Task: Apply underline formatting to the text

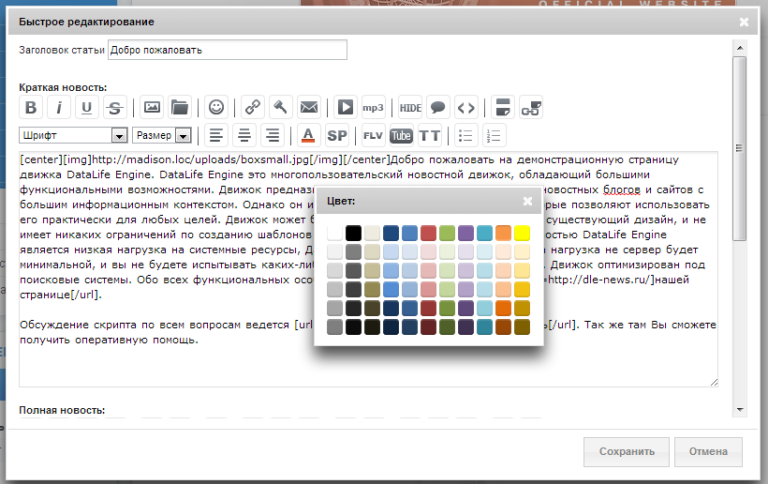Action: 87,107
